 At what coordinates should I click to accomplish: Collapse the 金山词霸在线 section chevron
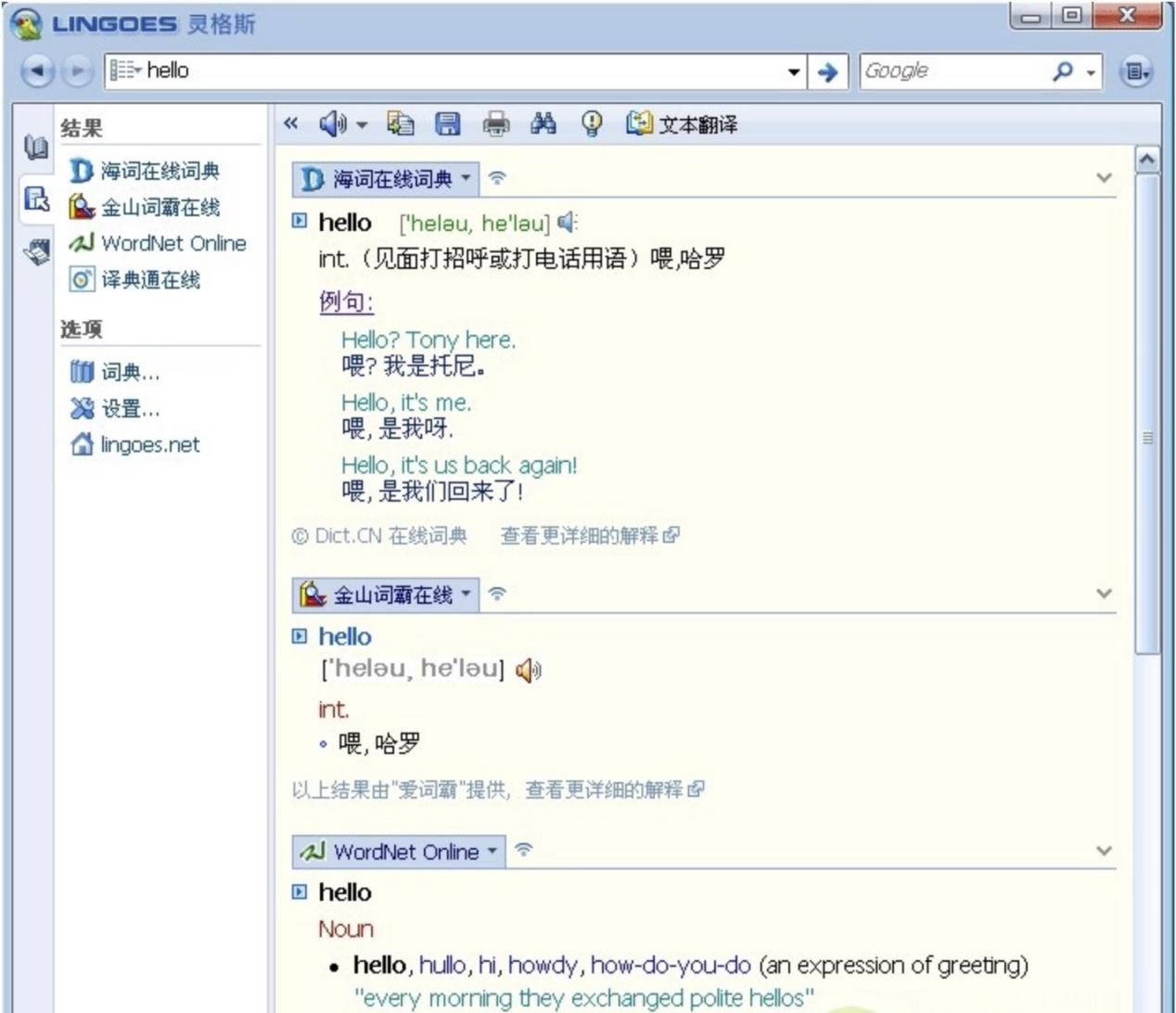(1104, 593)
